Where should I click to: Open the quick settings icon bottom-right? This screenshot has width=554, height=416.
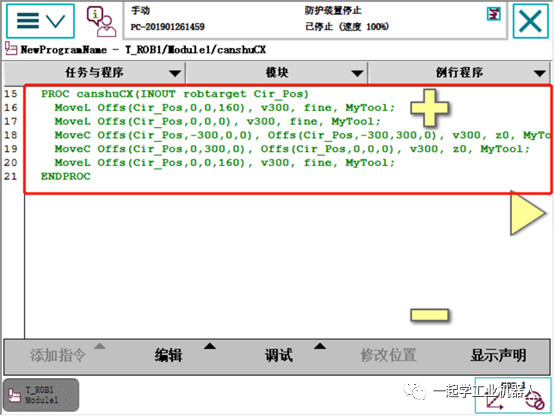[513, 395]
